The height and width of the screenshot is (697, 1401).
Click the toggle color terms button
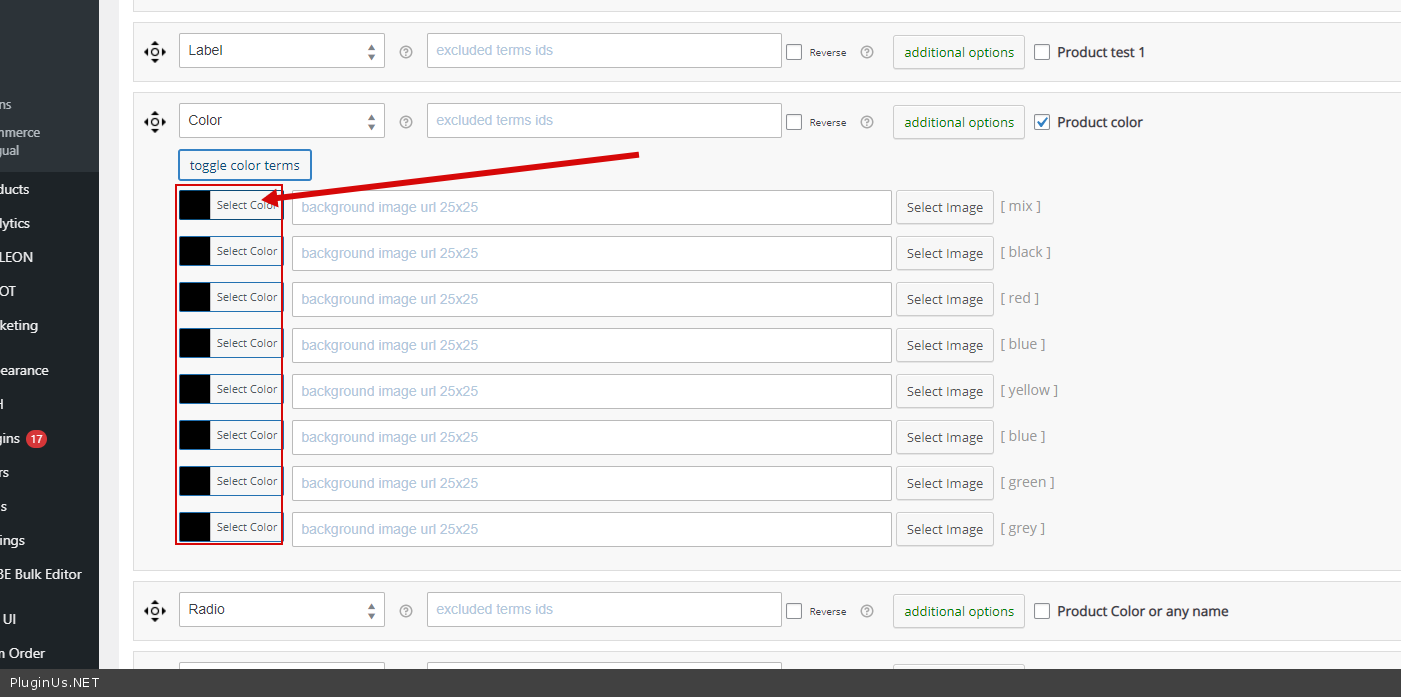click(245, 166)
